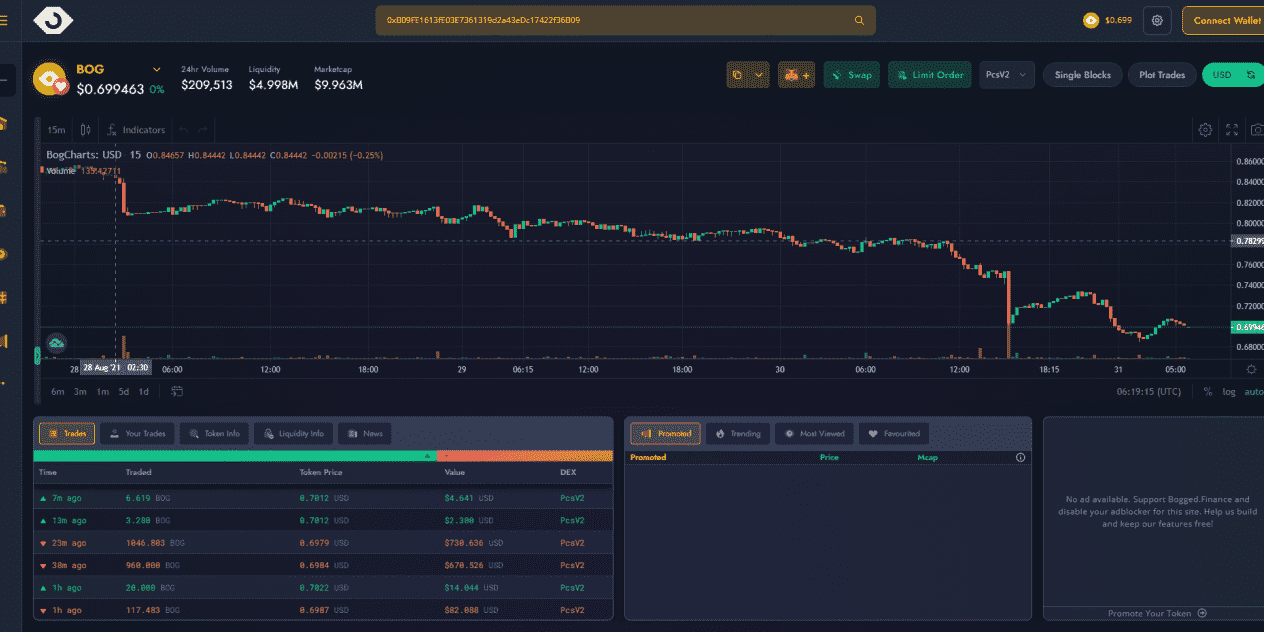This screenshot has height=632, width=1264.
Task: Switch to the News tab
Action: pyautogui.click(x=365, y=434)
